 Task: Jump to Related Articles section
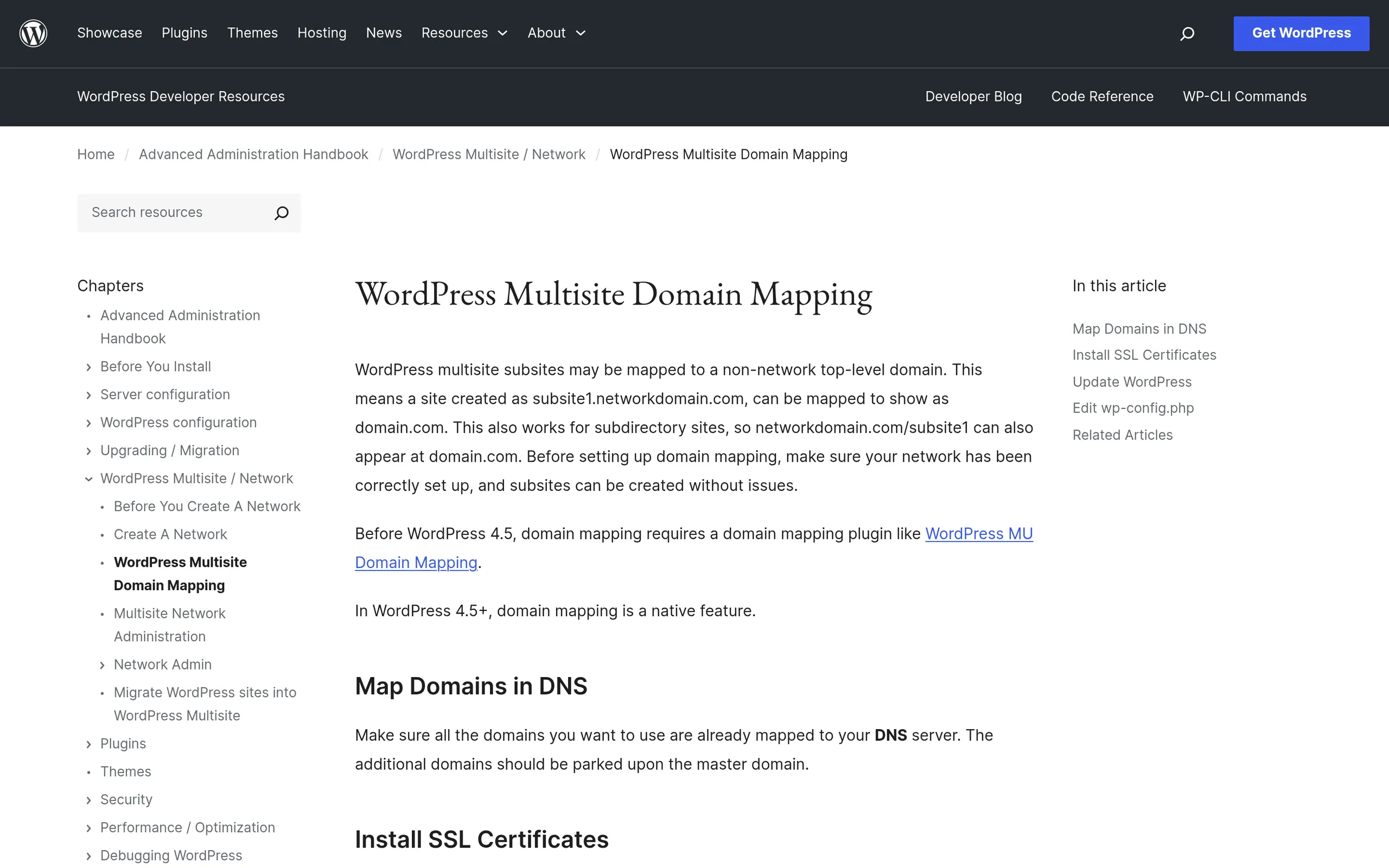tap(1122, 435)
